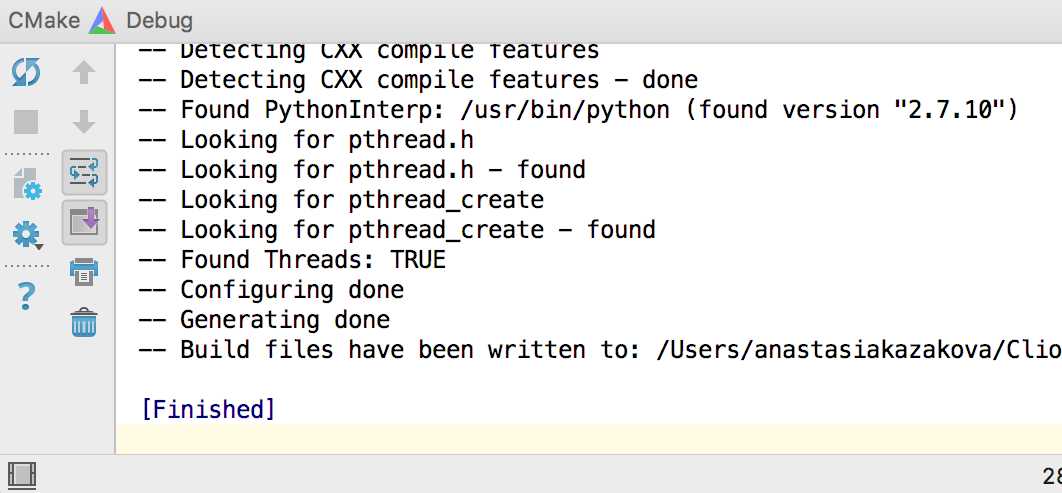1062x493 pixels.
Task: Expand the gear options dropdown menu
Action: coord(28,236)
